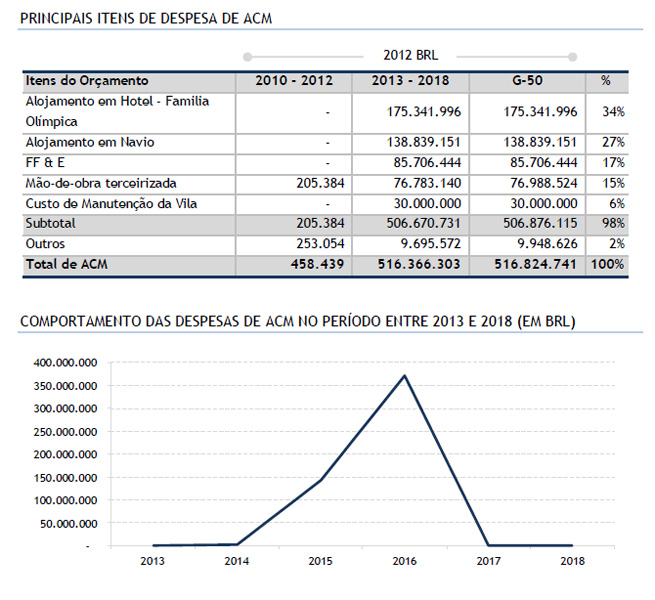Click the 2018 x-axis label
This screenshot has height=600, width=655.
point(572,561)
